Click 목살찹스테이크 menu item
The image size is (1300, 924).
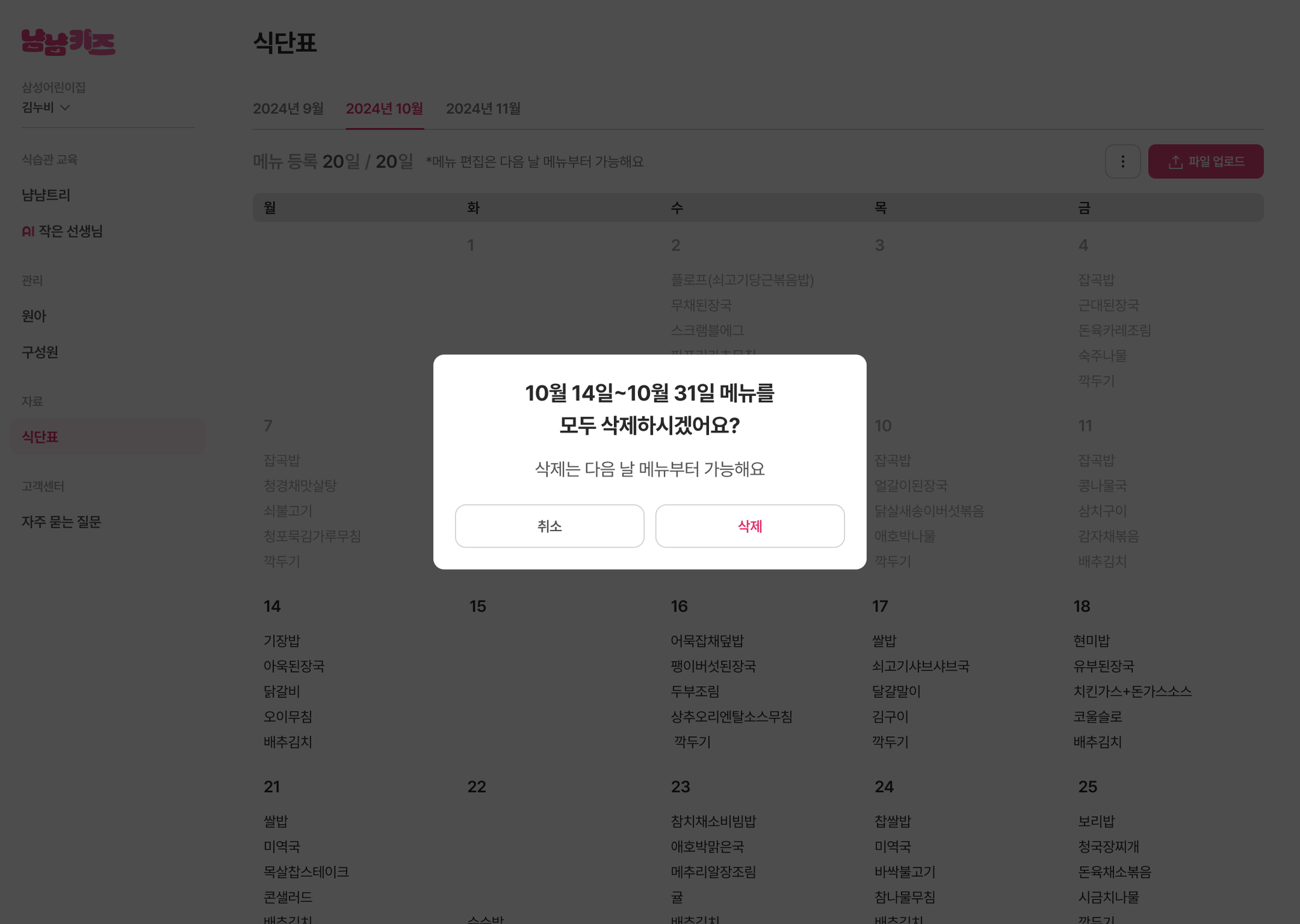[307, 871]
